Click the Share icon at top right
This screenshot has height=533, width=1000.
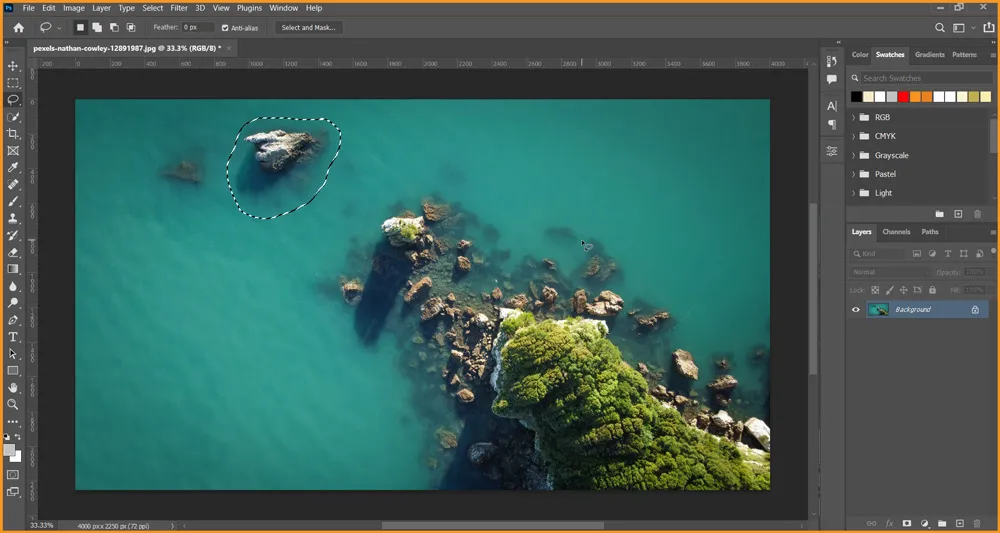(x=989, y=27)
